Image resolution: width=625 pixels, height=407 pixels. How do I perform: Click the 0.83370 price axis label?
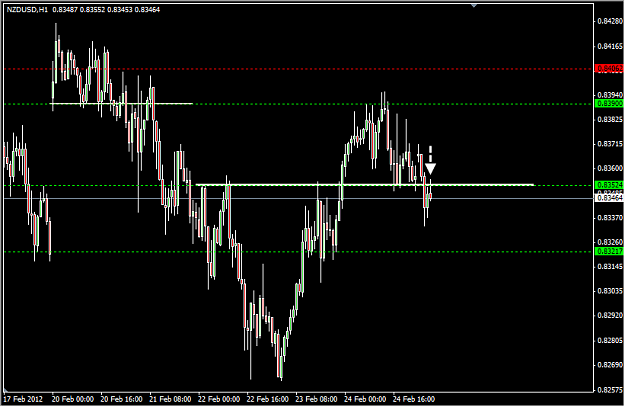pyautogui.click(x=610, y=218)
